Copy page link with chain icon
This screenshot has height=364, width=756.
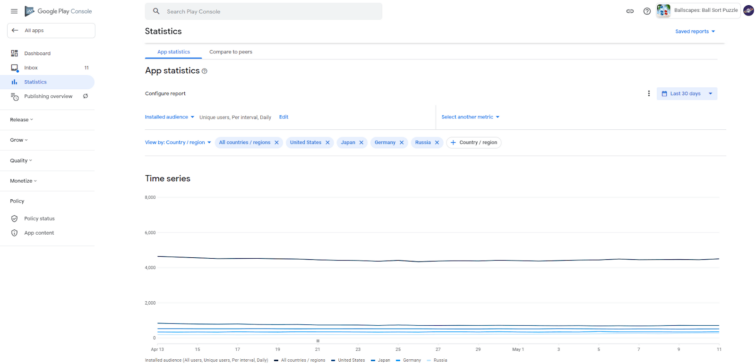coord(630,11)
